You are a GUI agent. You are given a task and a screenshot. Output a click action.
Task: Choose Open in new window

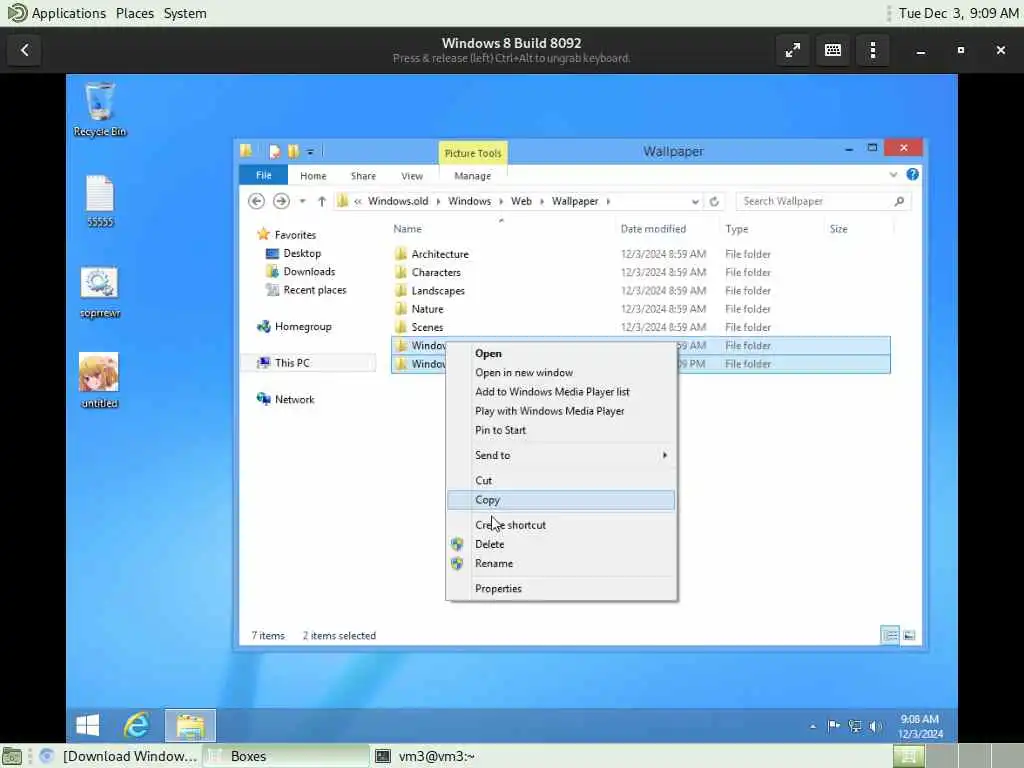[x=561, y=372]
